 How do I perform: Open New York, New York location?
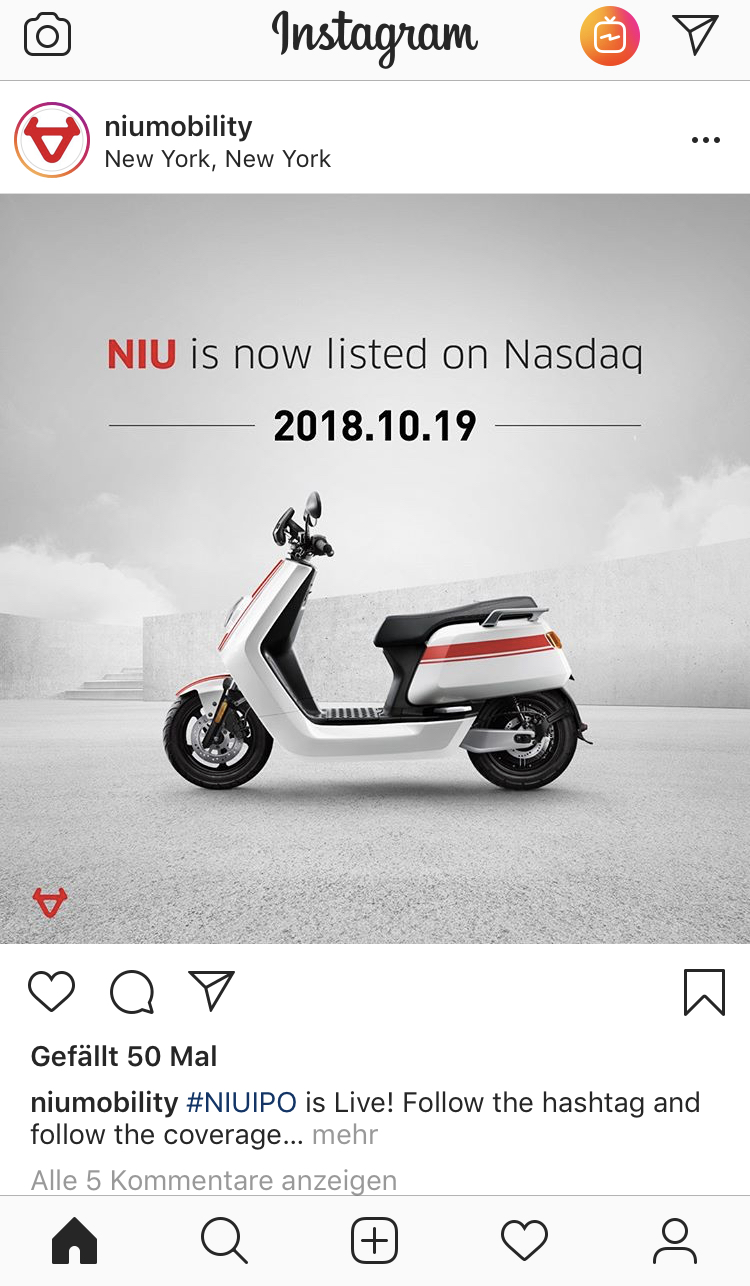tap(217, 159)
